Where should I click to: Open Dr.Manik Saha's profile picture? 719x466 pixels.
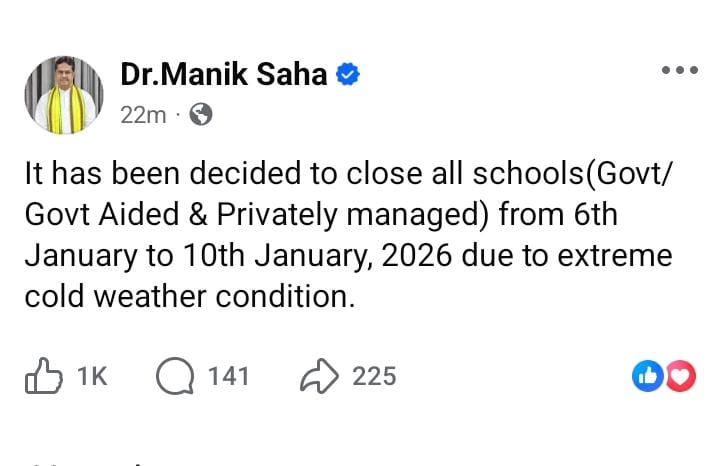(64, 95)
